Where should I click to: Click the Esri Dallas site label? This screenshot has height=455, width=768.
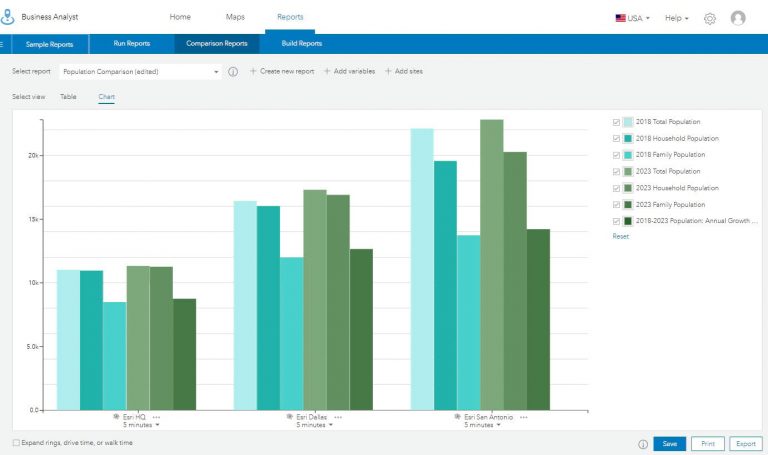pyautogui.click(x=312, y=417)
